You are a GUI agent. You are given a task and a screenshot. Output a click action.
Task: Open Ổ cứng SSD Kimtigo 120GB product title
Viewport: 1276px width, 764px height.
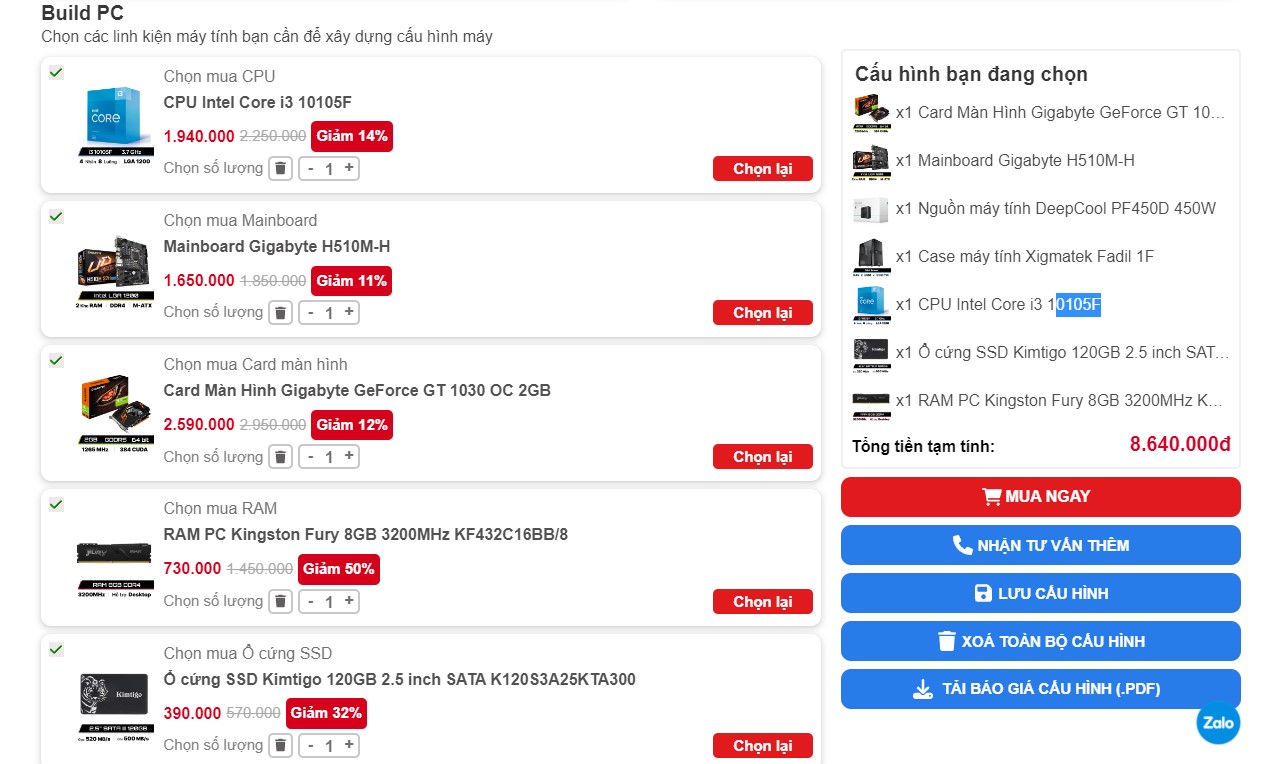click(x=400, y=679)
